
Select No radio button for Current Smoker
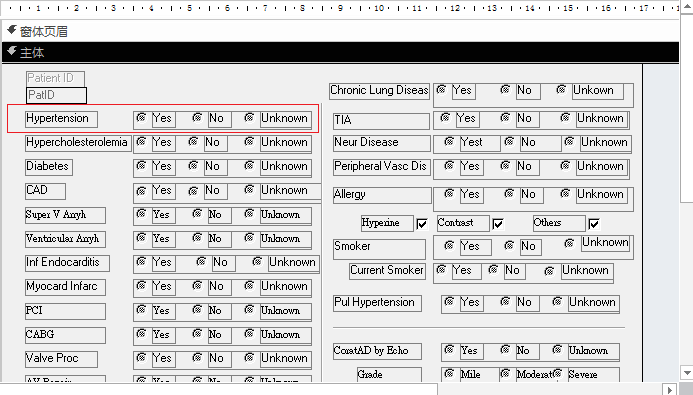point(493,270)
